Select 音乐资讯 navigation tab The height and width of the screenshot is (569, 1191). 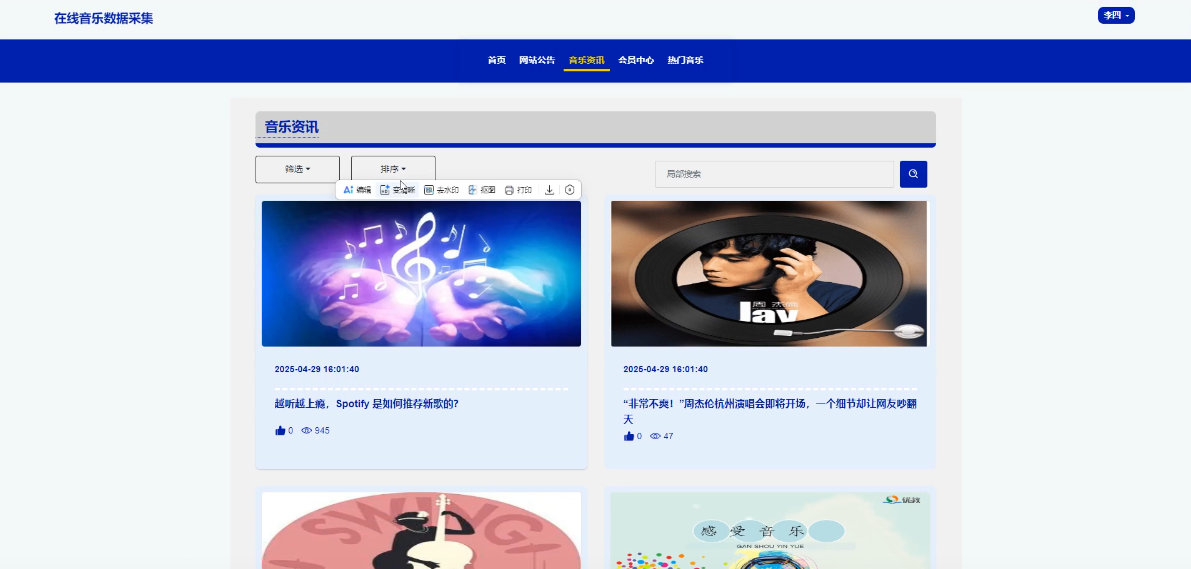click(586, 60)
